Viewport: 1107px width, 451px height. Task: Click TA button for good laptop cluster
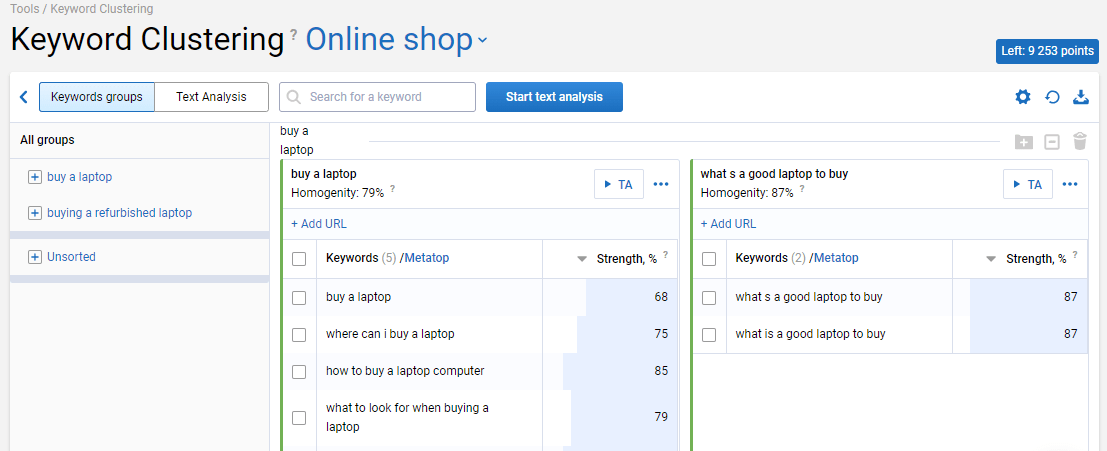tap(1028, 184)
